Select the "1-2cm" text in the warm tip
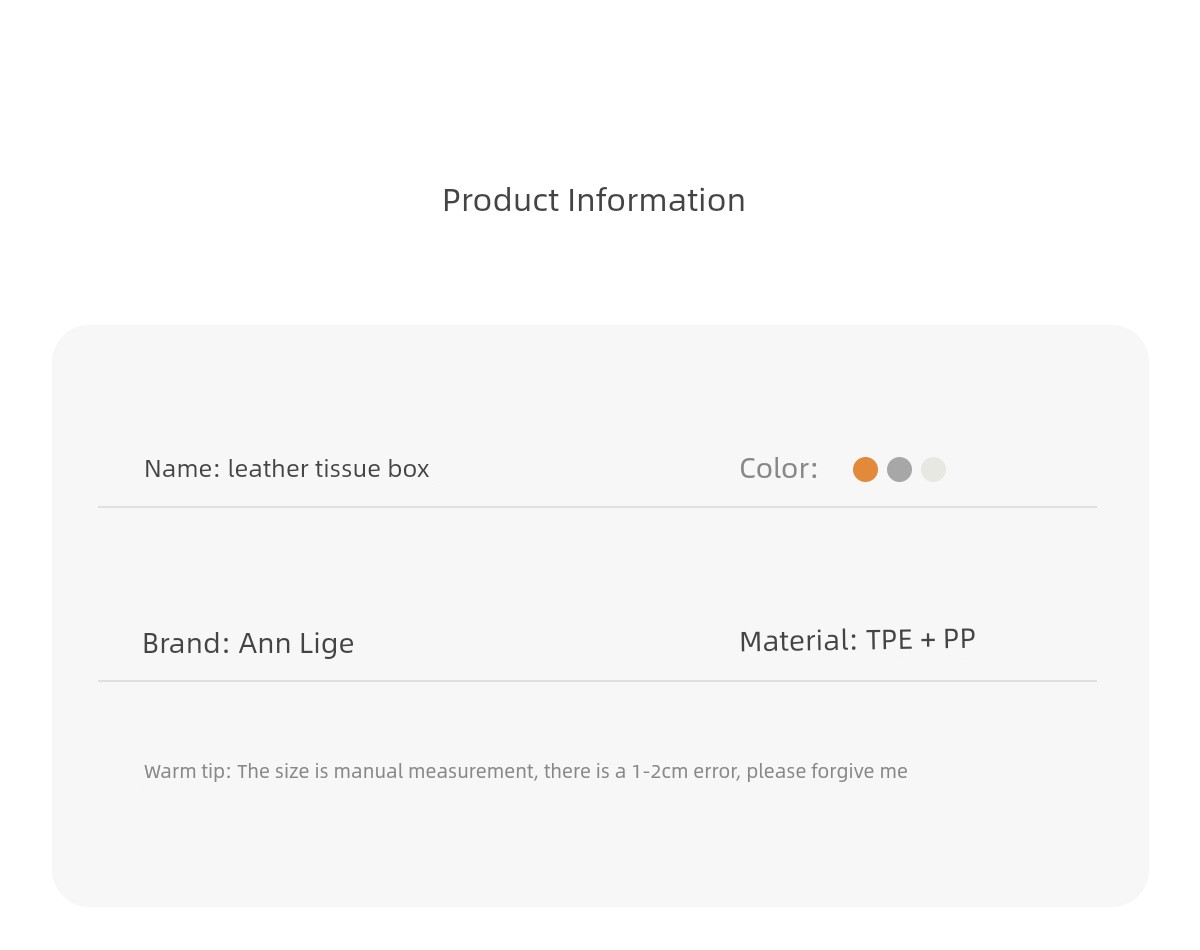 click(x=655, y=771)
